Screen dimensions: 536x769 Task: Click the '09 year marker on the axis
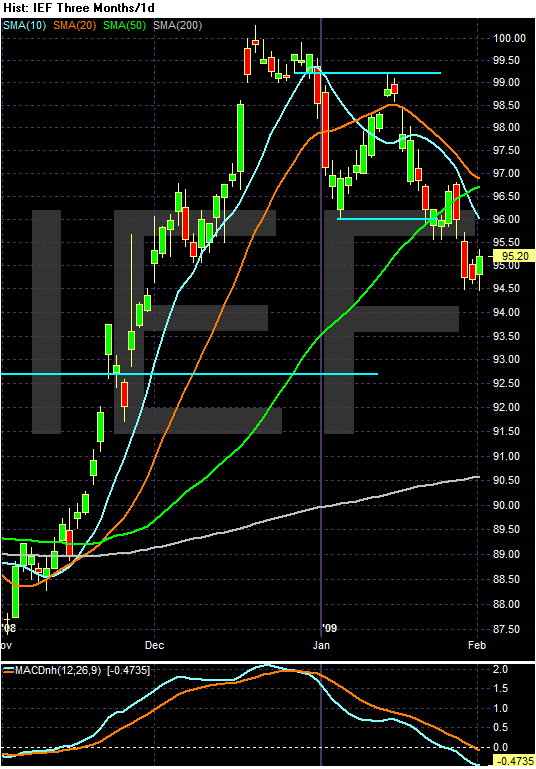point(330,628)
